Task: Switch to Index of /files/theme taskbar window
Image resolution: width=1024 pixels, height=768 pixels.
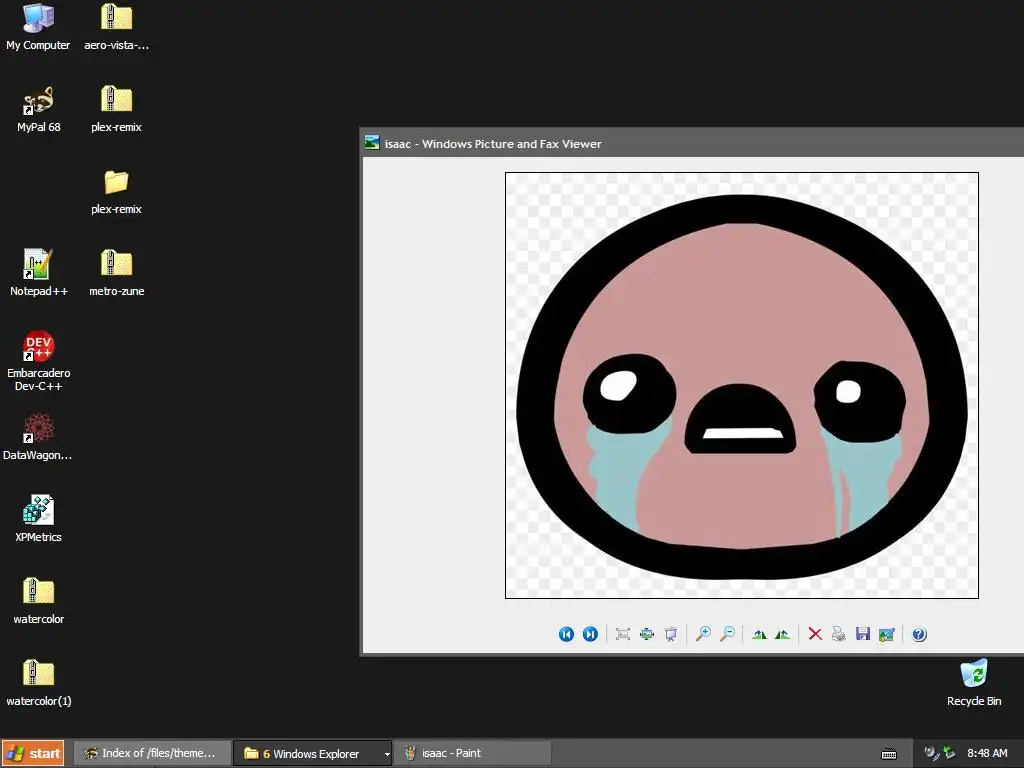Action: coord(152,753)
